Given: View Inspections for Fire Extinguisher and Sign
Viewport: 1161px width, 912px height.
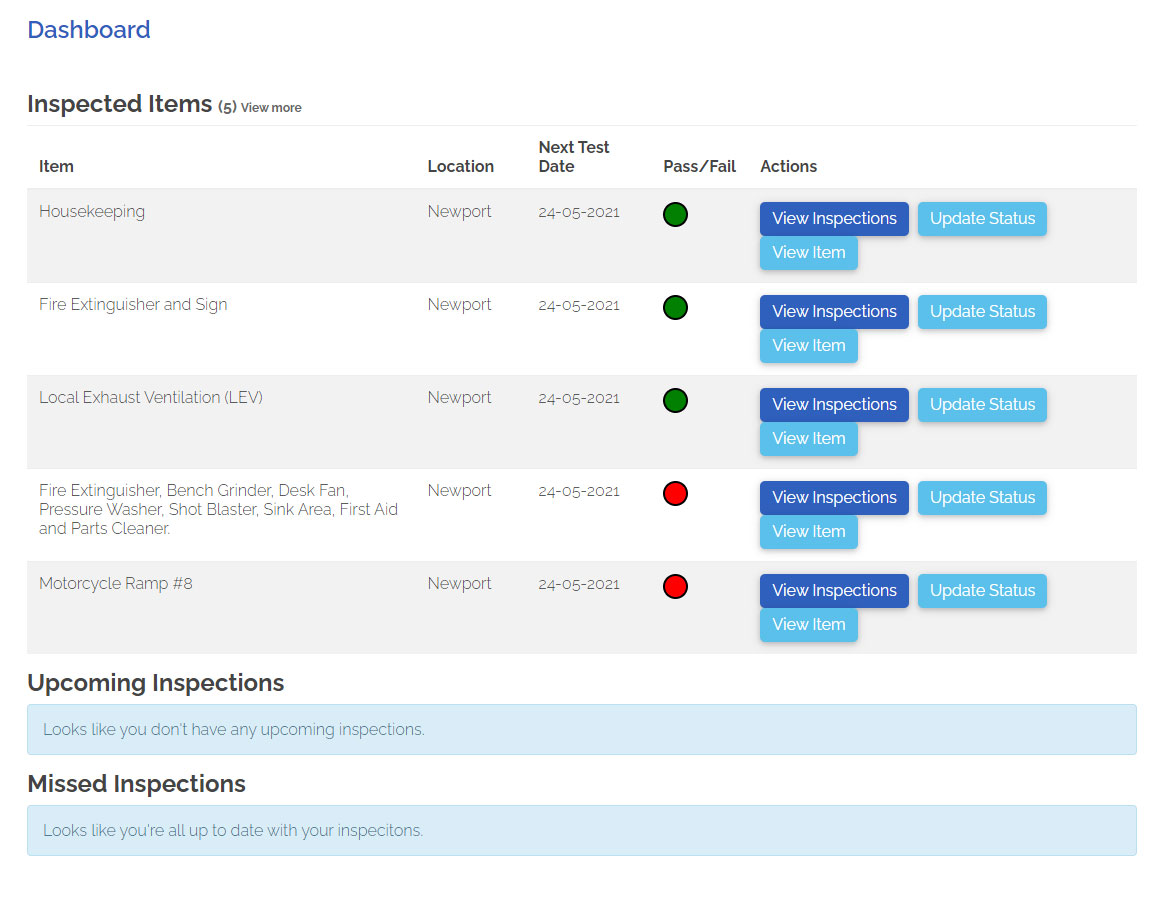Looking at the screenshot, I should tap(834, 312).
